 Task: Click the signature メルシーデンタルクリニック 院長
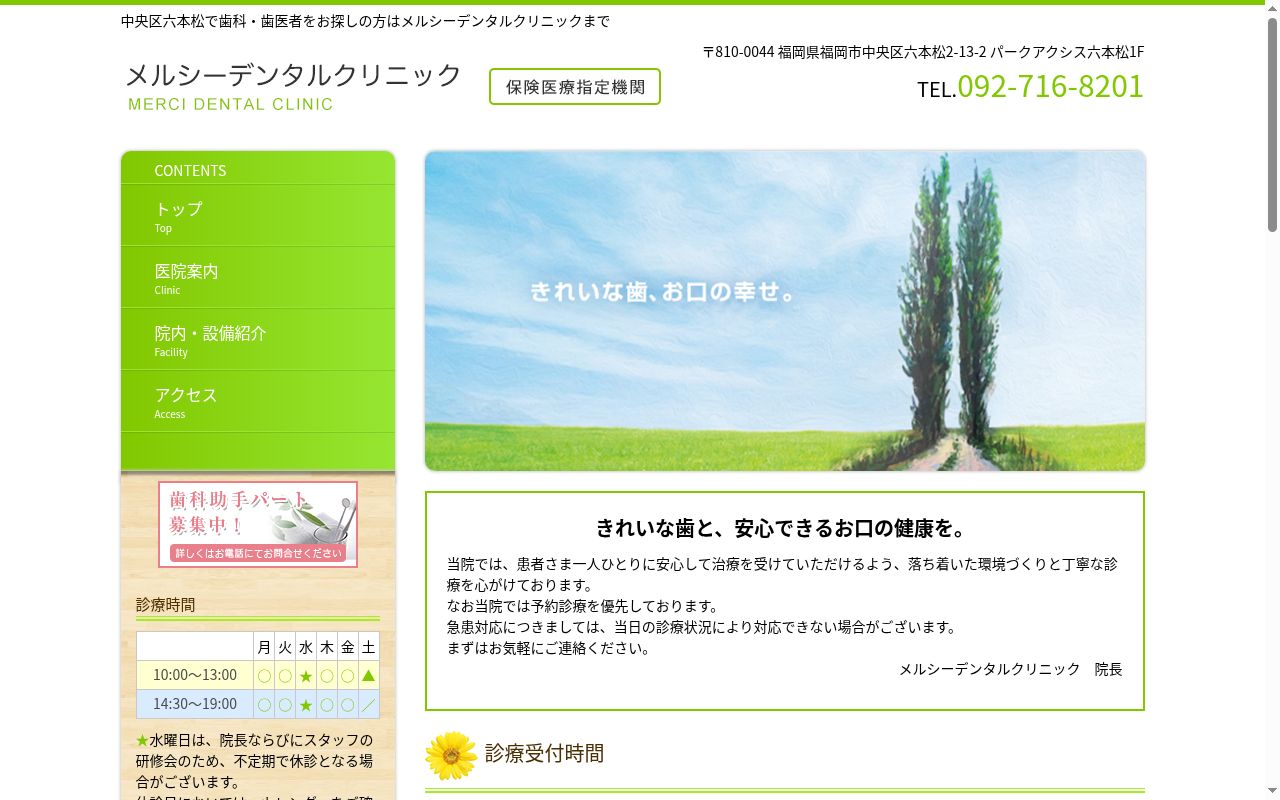[x=1010, y=669]
